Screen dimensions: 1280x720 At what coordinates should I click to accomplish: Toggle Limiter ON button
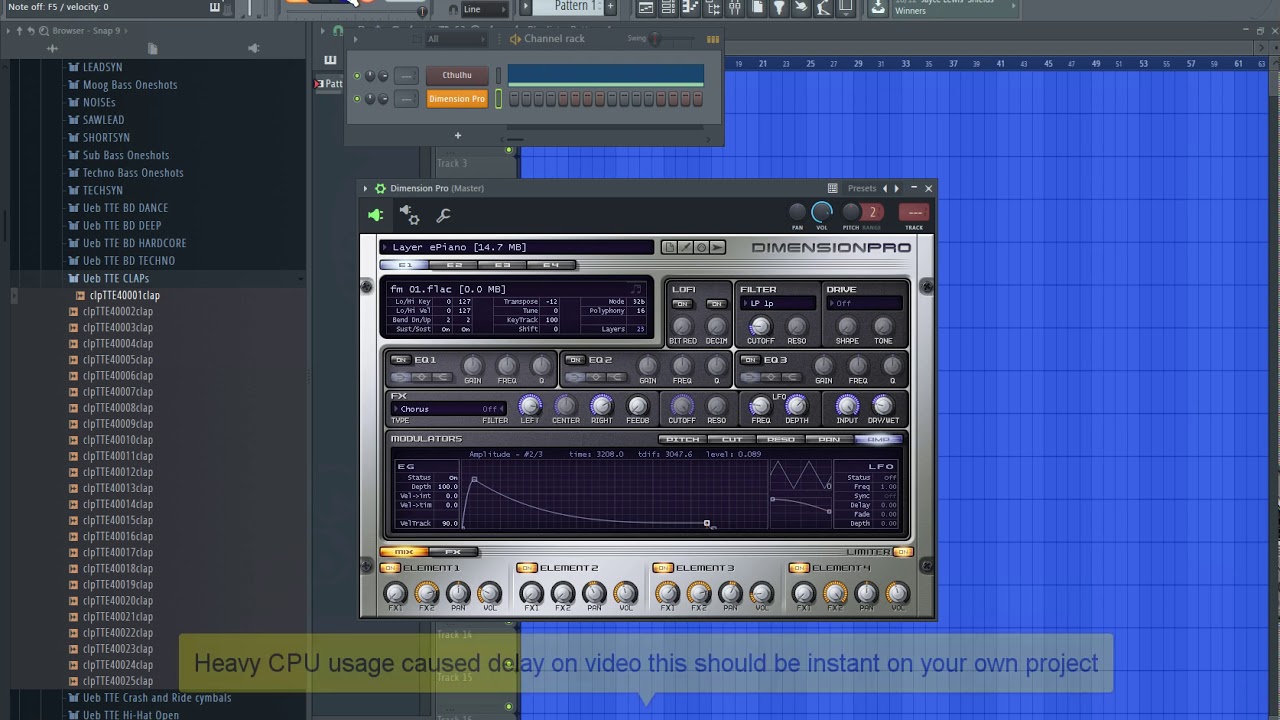click(902, 552)
